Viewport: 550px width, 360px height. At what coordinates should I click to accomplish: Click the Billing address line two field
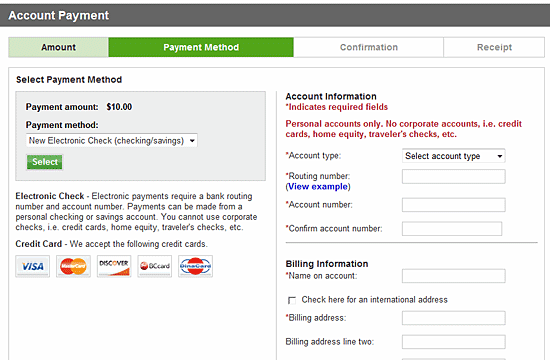(x=454, y=342)
